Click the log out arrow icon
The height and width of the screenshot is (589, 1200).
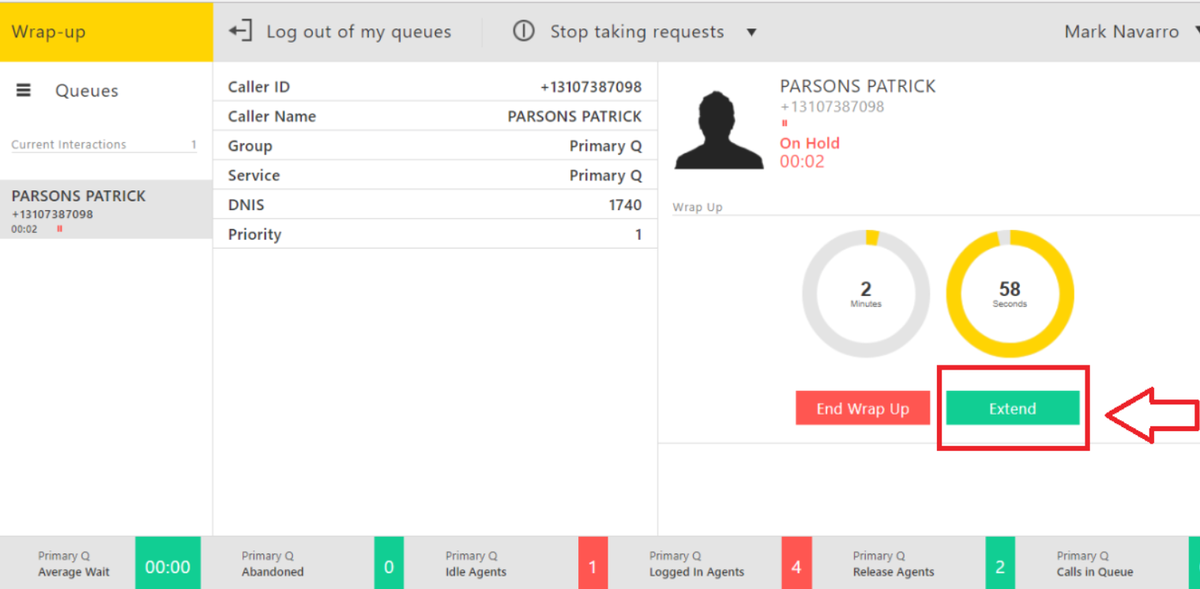tap(240, 31)
